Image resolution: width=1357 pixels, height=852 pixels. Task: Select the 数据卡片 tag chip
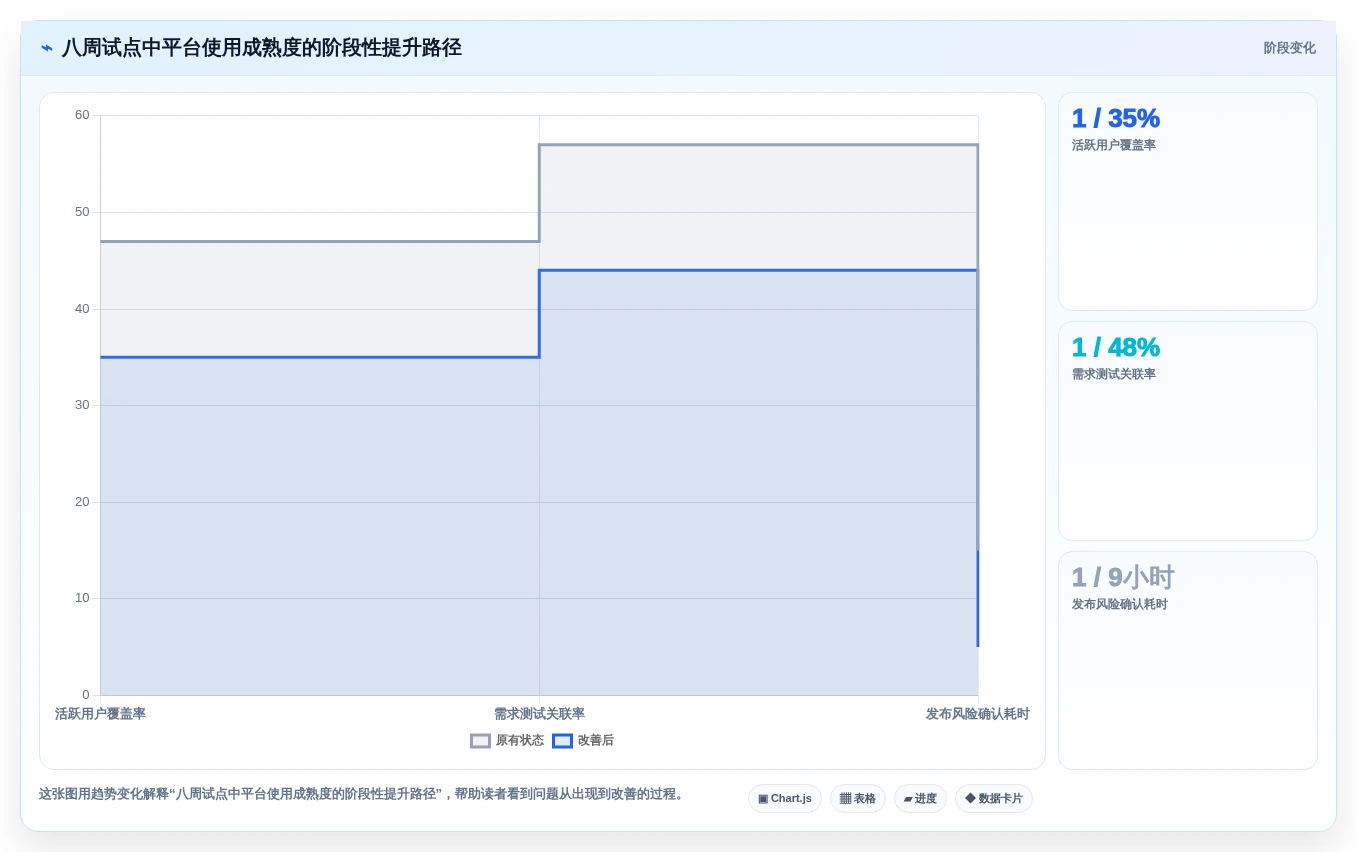(x=994, y=799)
